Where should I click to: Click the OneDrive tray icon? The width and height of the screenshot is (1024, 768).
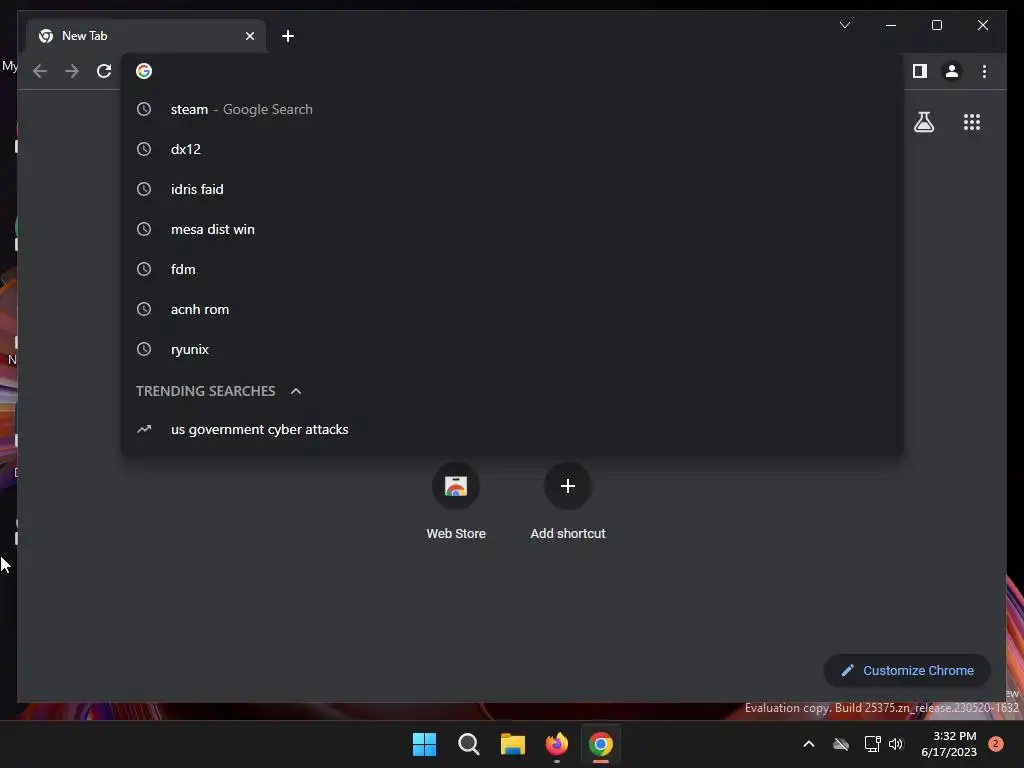tap(840, 744)
